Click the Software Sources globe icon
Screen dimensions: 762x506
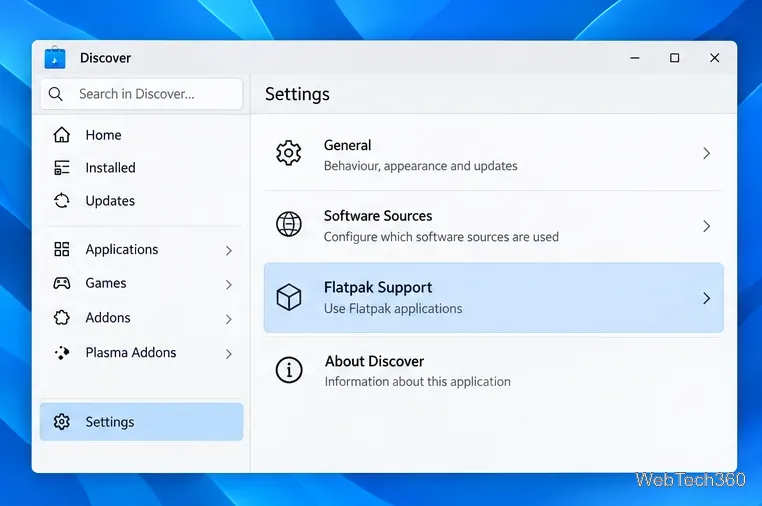[289, 224]
